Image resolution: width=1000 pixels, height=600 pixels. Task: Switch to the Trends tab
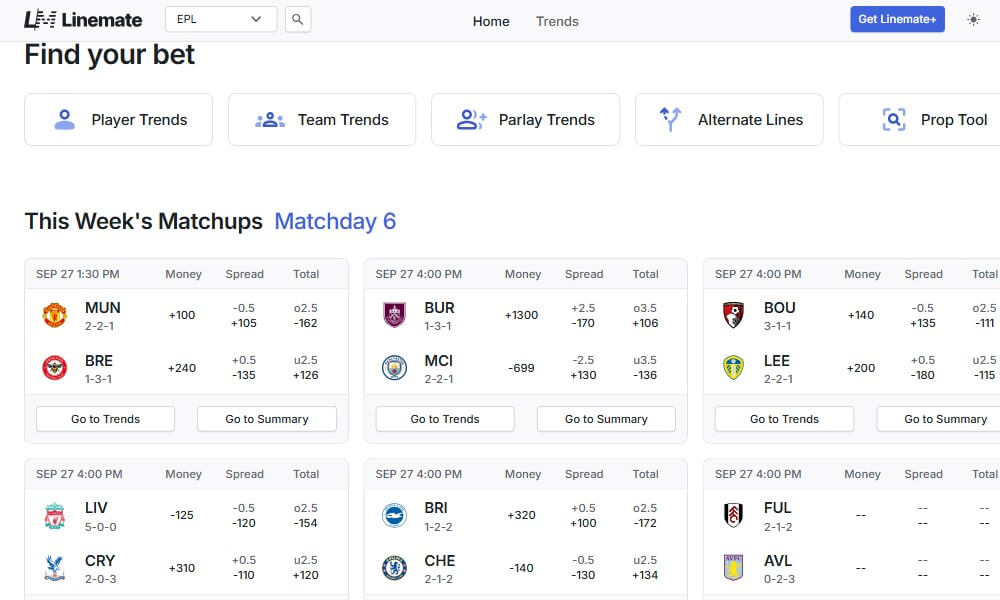click(557, 21)
